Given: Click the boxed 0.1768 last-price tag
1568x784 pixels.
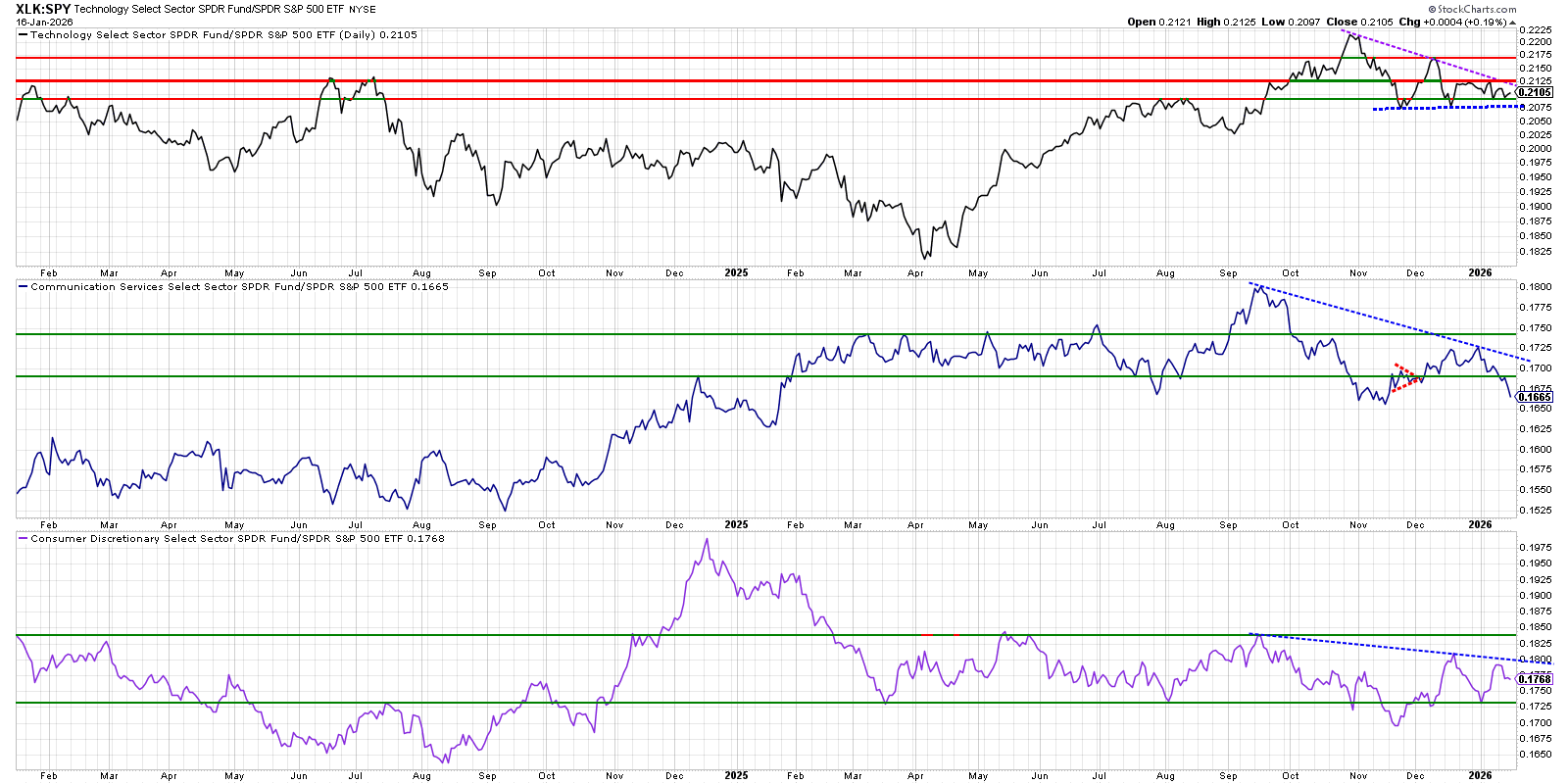Looking at the screenshot, I should 1535,678.
